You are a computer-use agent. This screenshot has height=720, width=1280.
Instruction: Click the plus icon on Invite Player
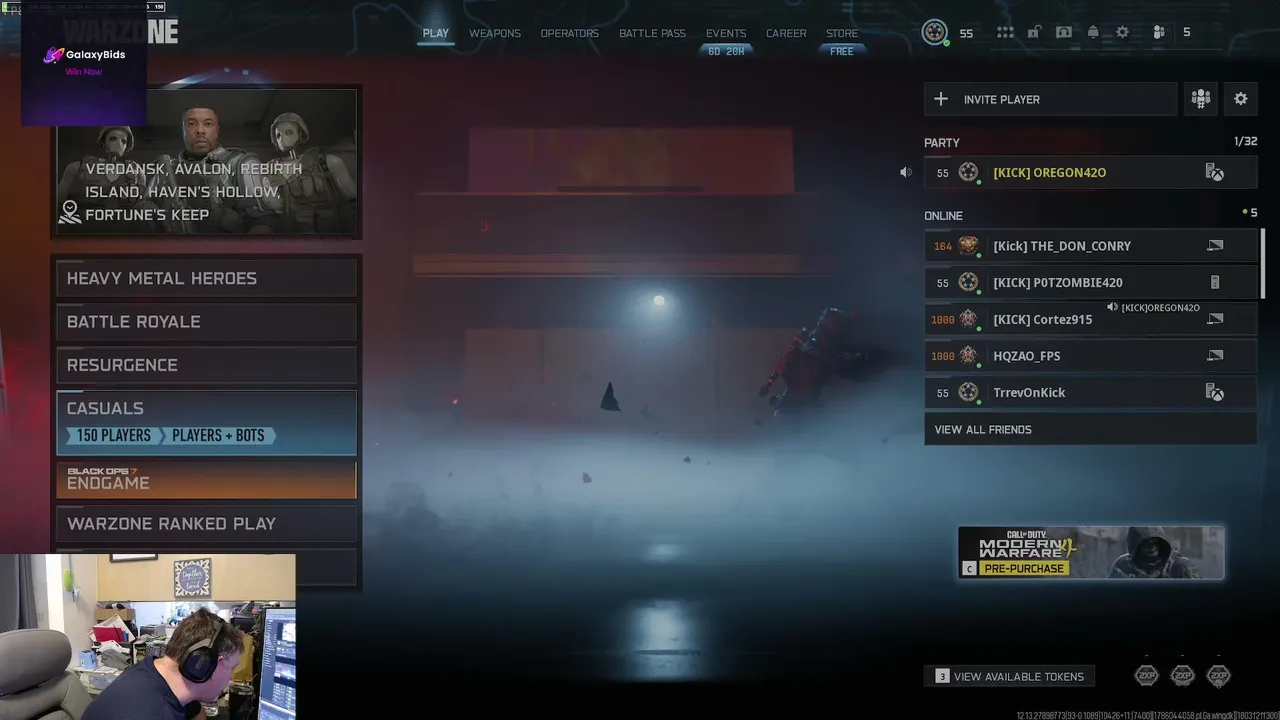tap(941, 99)
